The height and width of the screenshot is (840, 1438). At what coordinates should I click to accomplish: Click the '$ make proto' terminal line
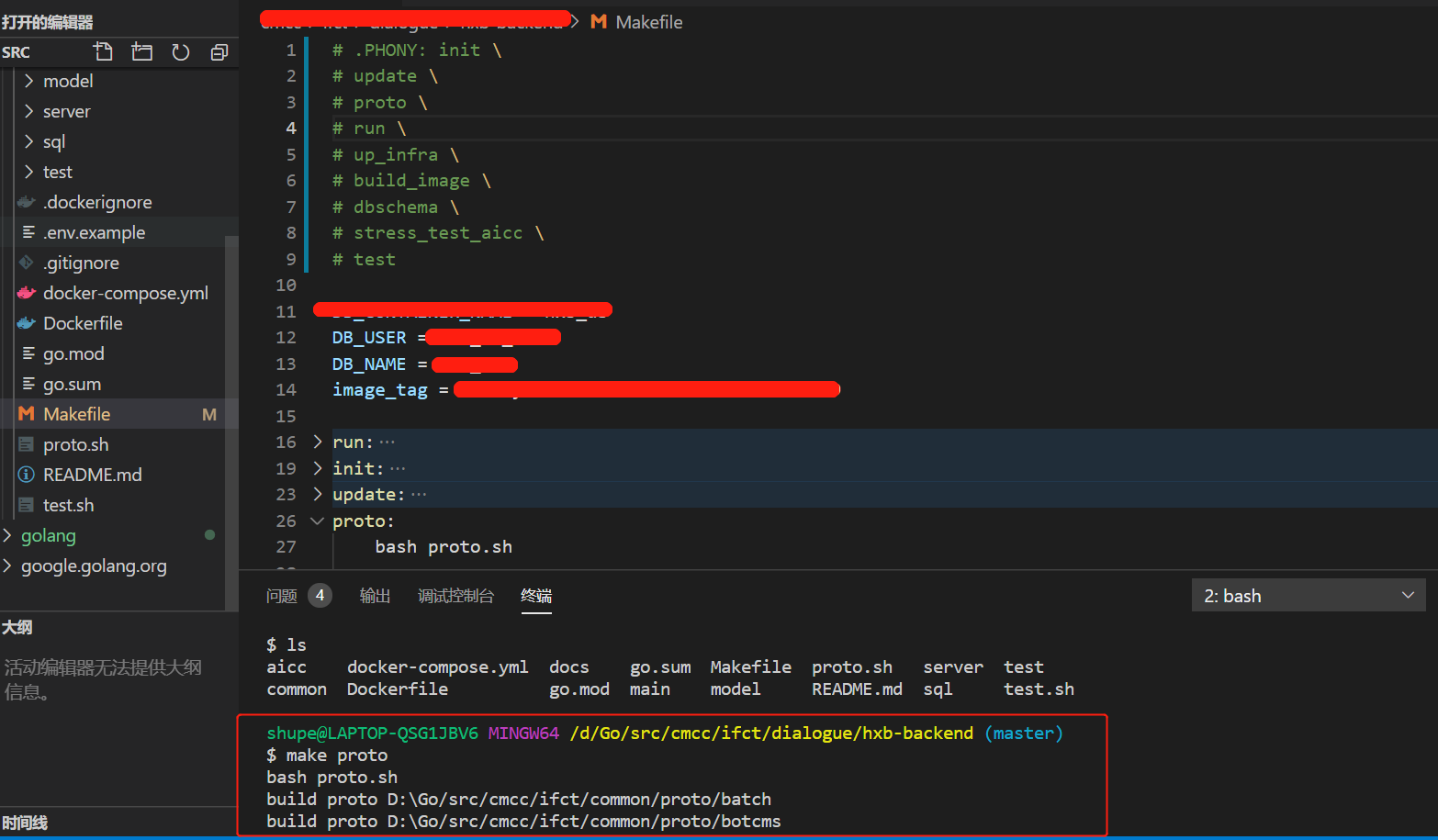(x=327, y=755)
